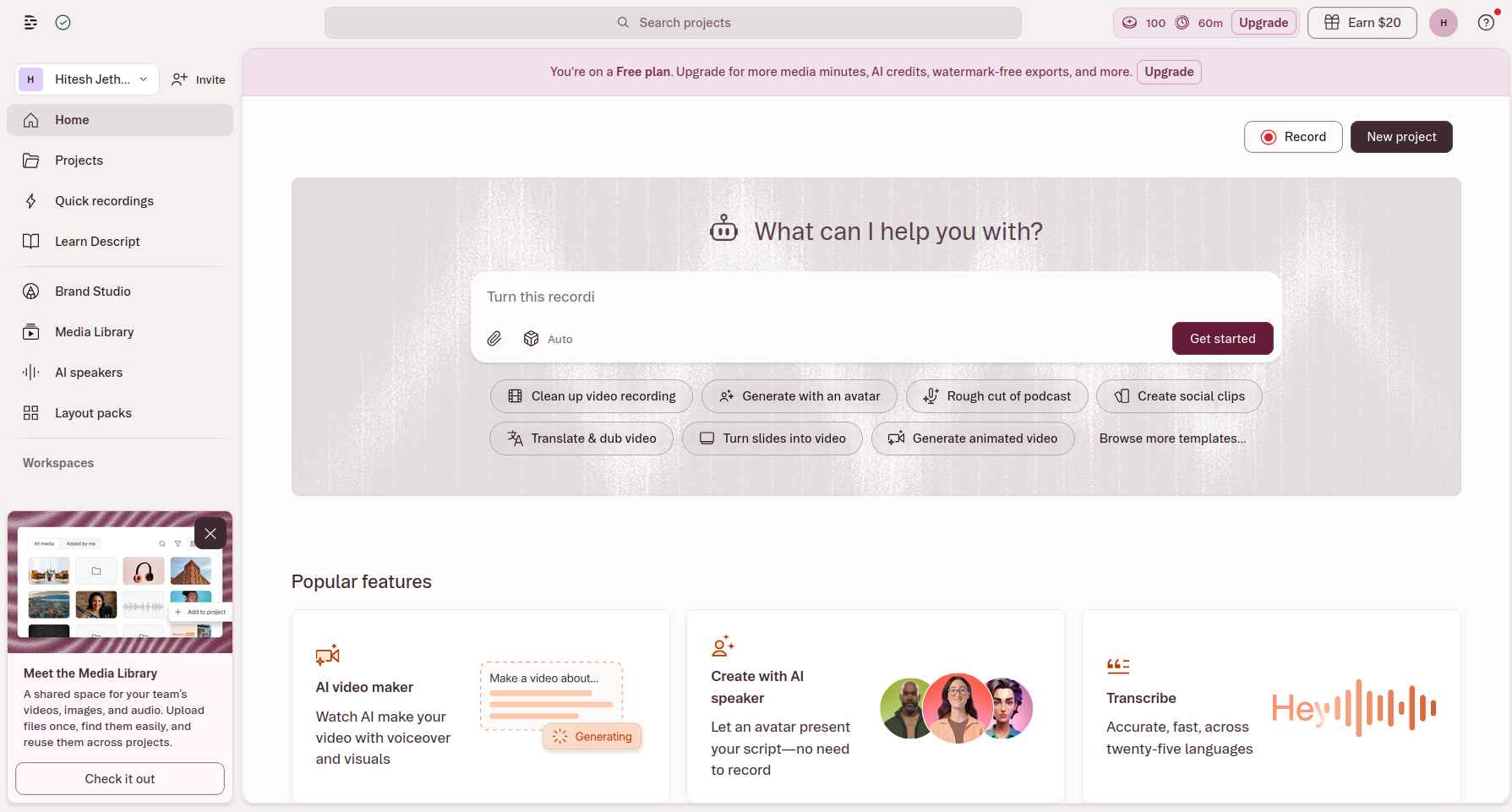This screenshot has height=812, width=1512.
Task: Click the paperclip attach file icon
Action: 494,339
